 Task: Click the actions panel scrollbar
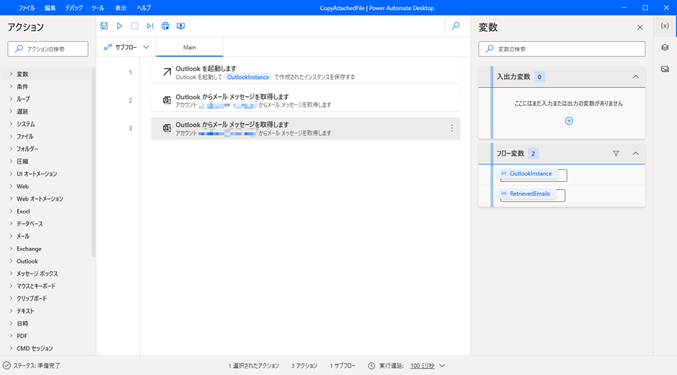click(93, 162)
